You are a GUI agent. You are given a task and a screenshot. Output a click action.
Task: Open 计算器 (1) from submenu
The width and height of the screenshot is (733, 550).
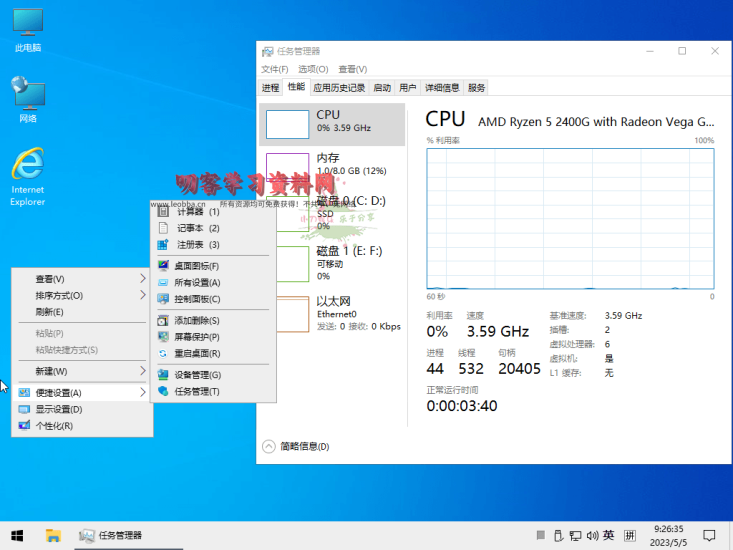[213, 212]
